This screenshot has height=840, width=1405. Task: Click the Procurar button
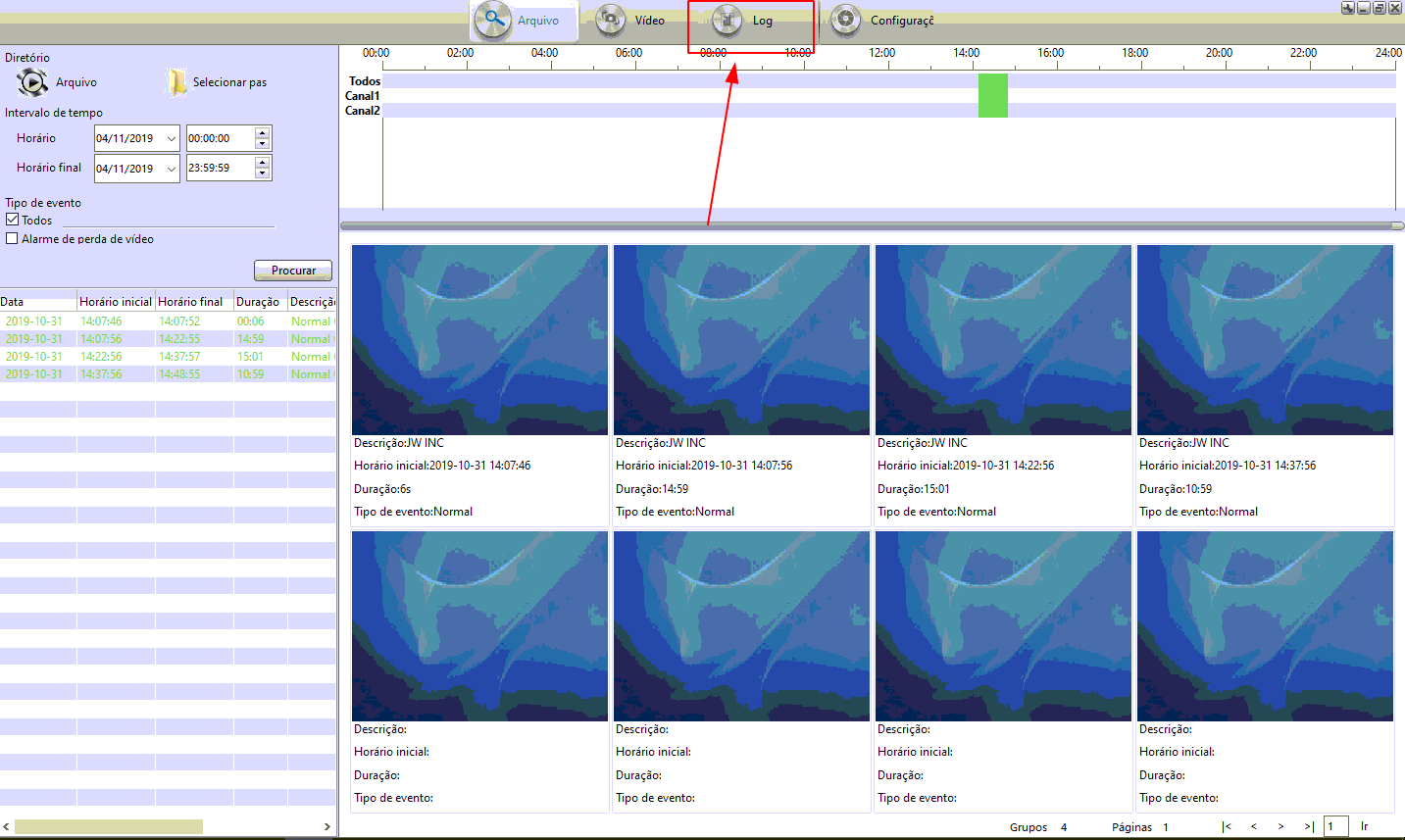click(x=293, y=271)
